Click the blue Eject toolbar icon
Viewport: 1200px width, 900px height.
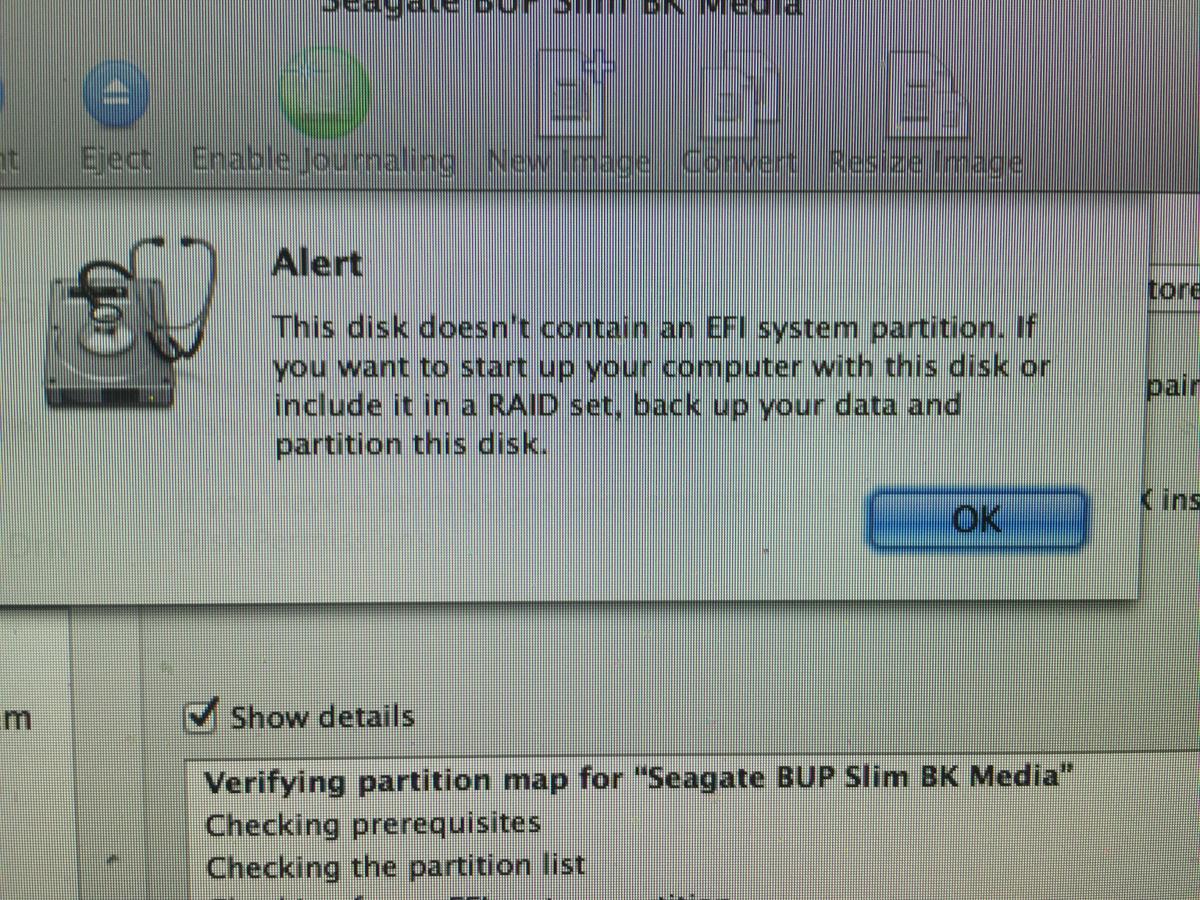(x=114, y=95)
